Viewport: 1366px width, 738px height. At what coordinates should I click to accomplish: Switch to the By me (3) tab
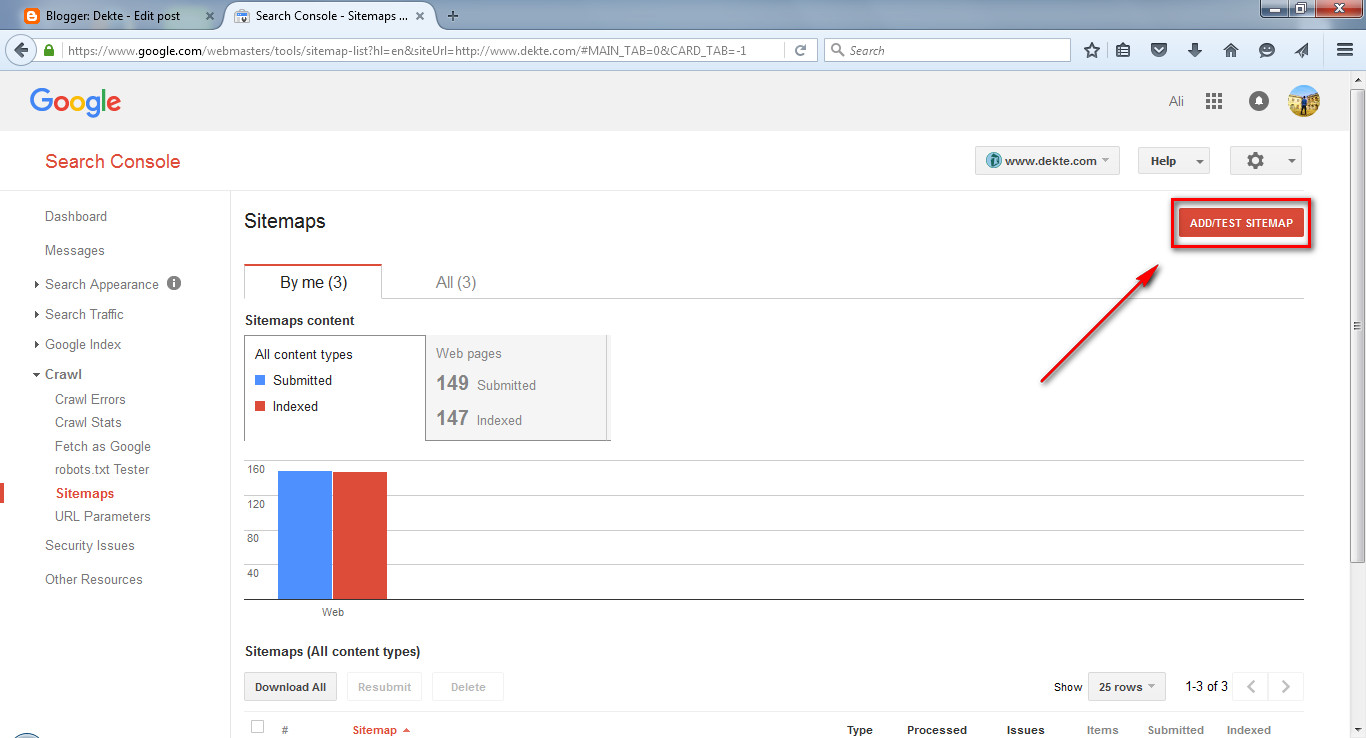click(313, 282)
